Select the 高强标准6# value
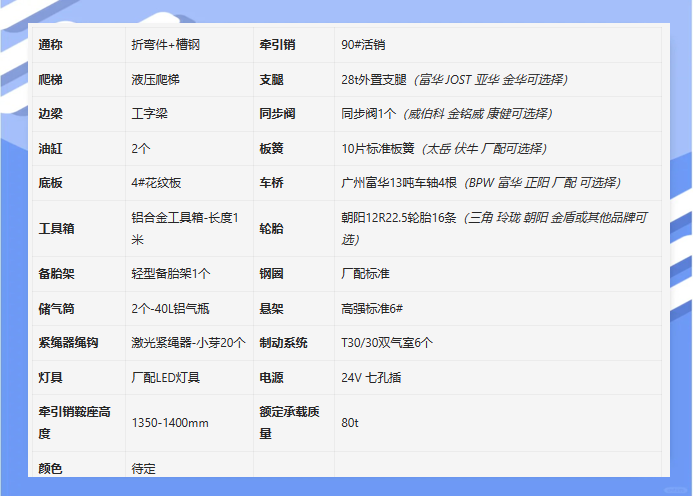693x496 pixels. [x=372, y=309]
